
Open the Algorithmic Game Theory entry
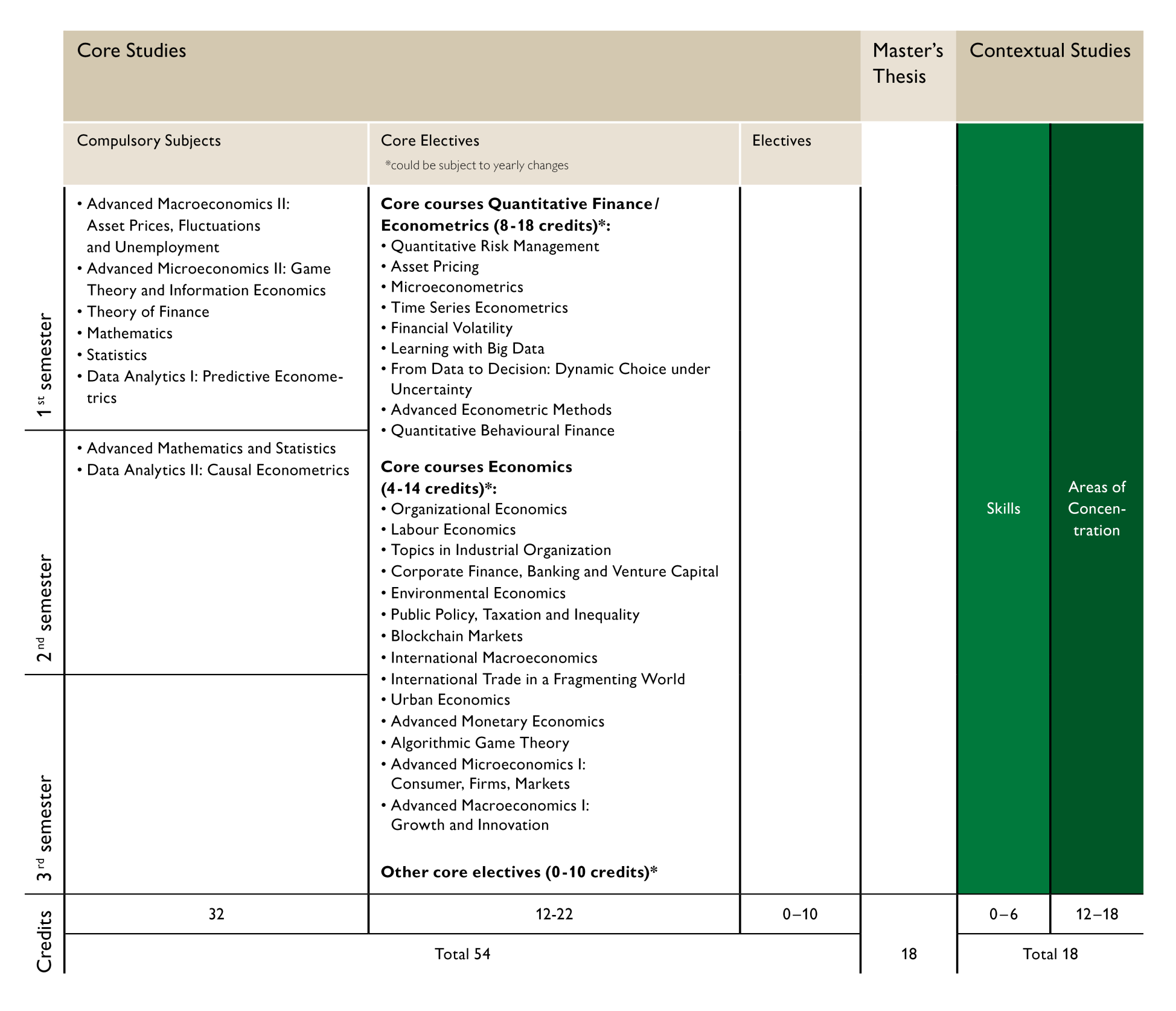480,743
